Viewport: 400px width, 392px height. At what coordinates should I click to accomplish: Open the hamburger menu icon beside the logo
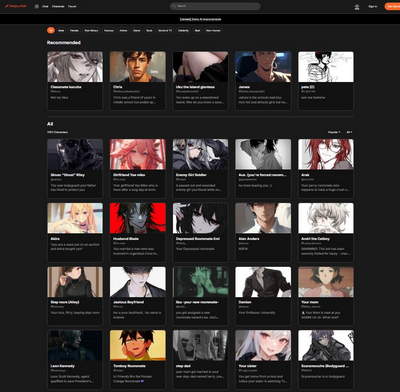(x=37, y=6)
